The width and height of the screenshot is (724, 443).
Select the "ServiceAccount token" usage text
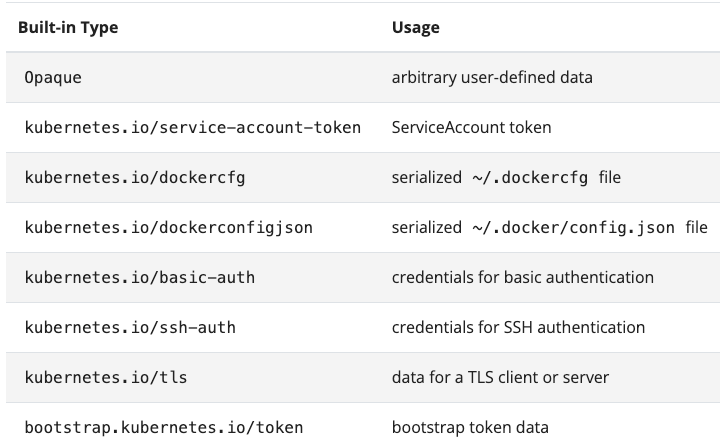click(471, 128)
